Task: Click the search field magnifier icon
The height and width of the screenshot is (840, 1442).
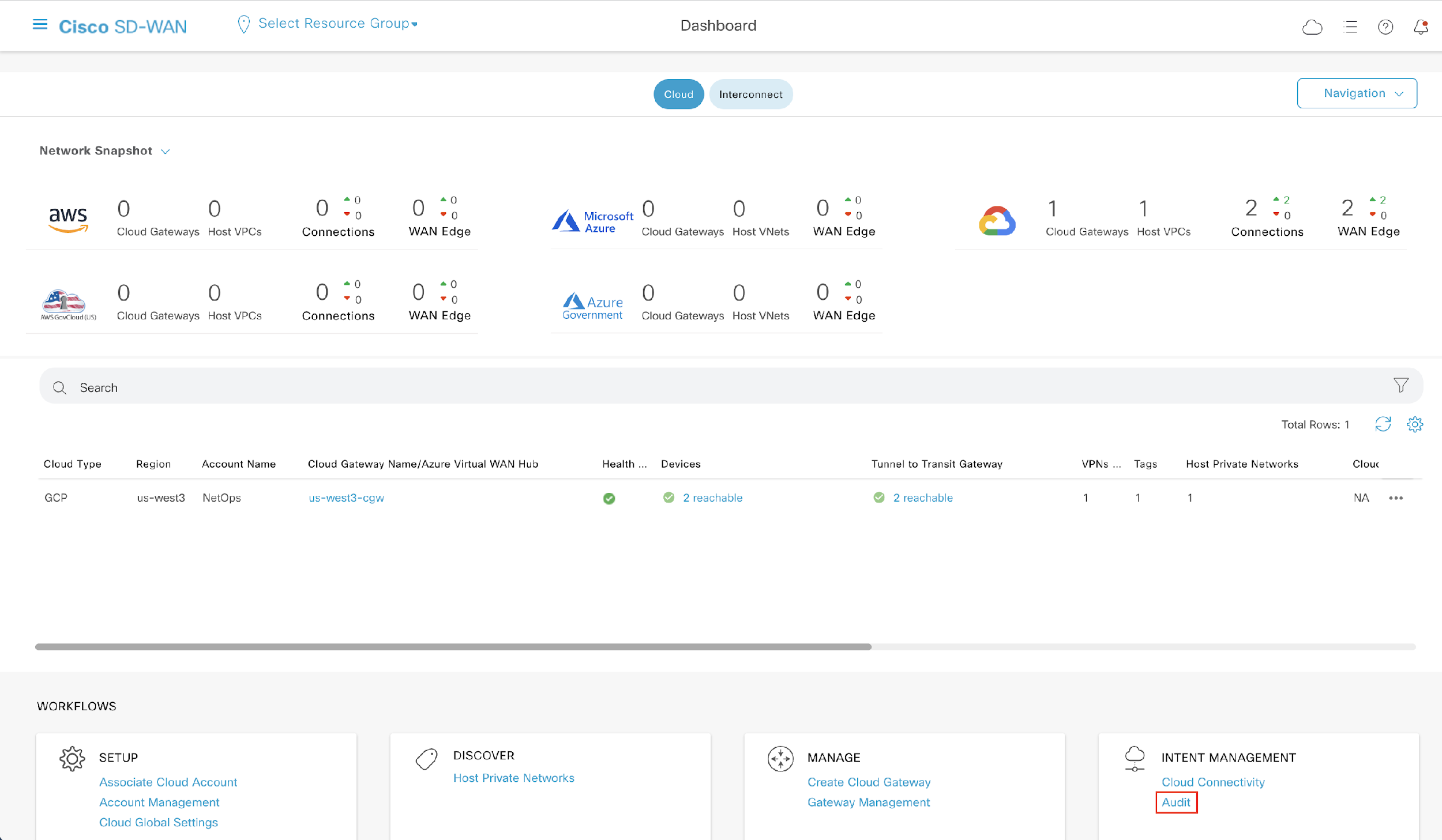Action: pyautogui.click(x=61, y=388)
